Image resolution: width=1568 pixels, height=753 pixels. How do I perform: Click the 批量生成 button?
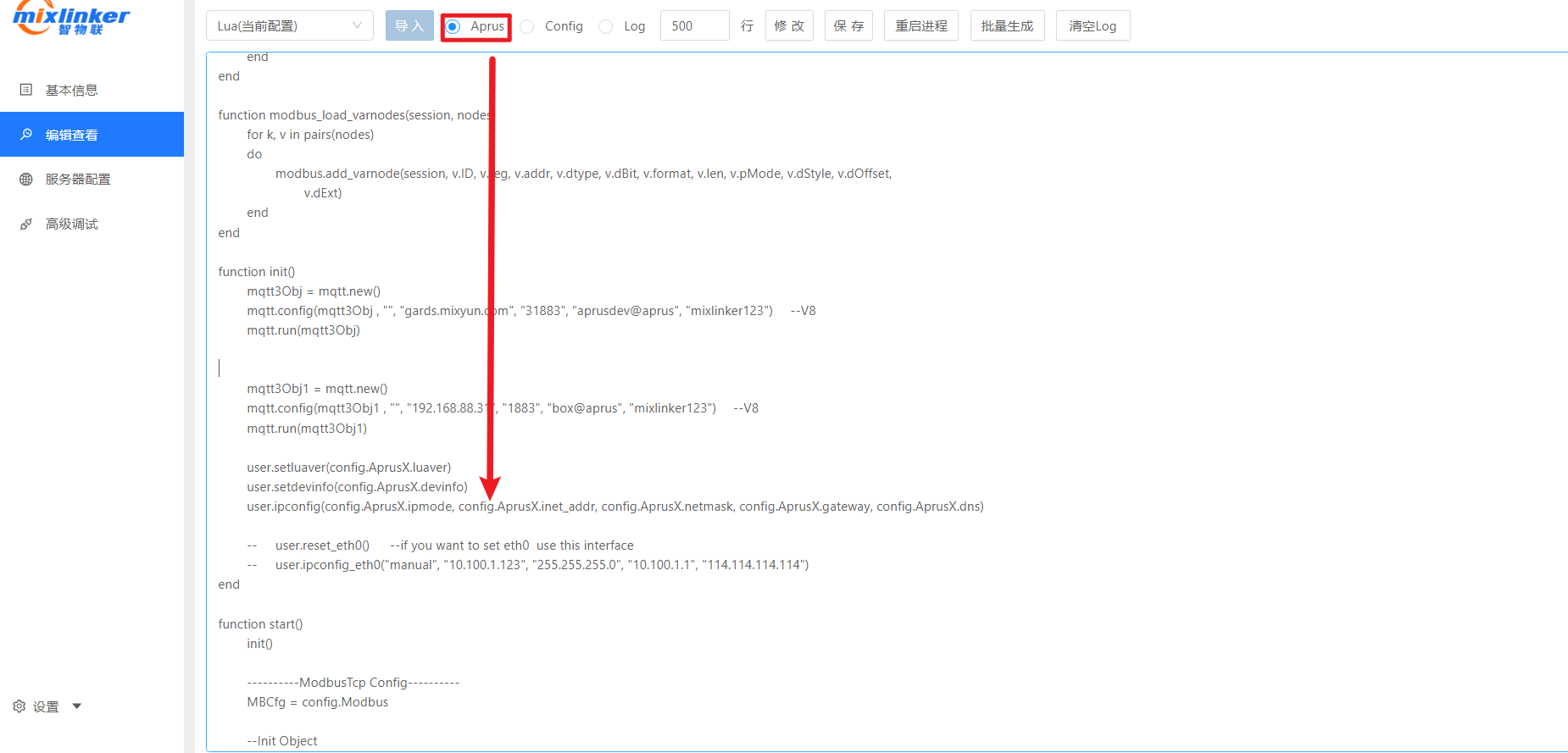[1007, 26]
